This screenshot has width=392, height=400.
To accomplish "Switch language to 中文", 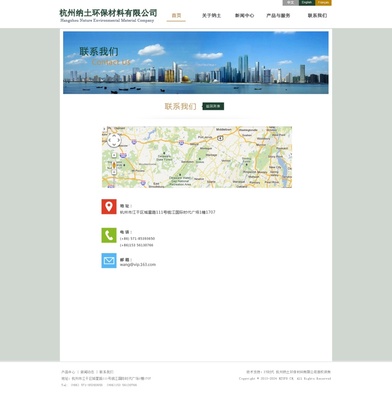I will tap(290, 2).
